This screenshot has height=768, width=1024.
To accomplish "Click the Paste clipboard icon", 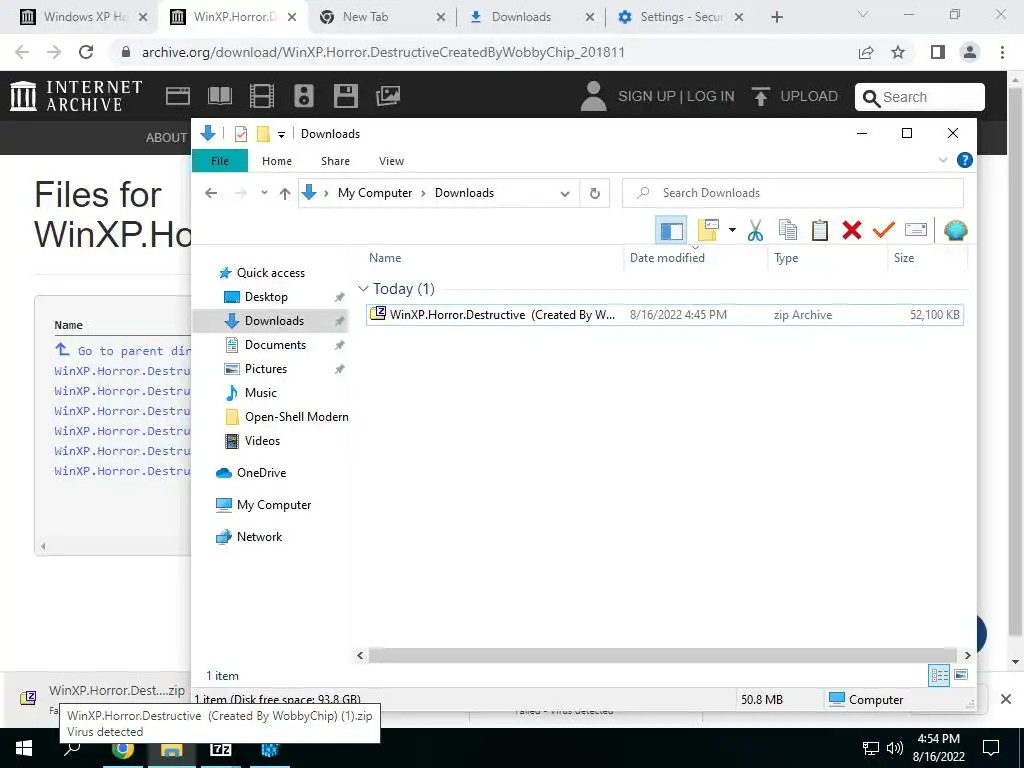I will 820,230.
